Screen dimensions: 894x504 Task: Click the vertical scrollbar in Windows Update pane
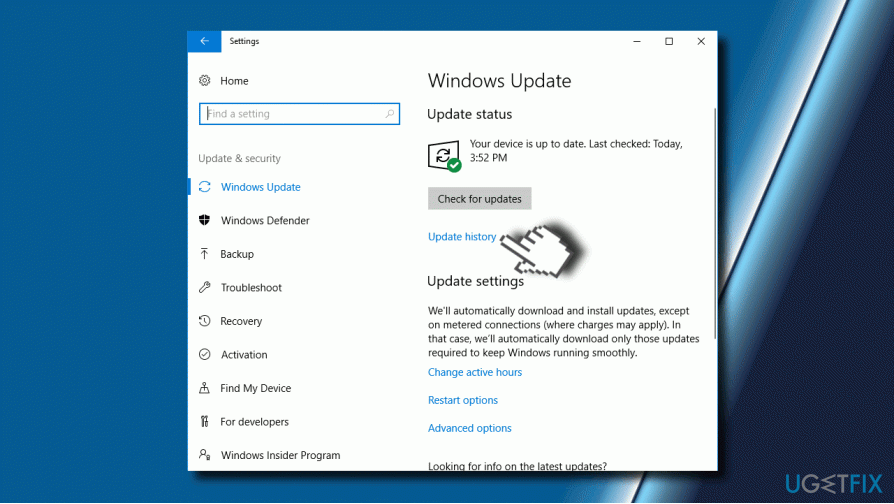(715, 224)
